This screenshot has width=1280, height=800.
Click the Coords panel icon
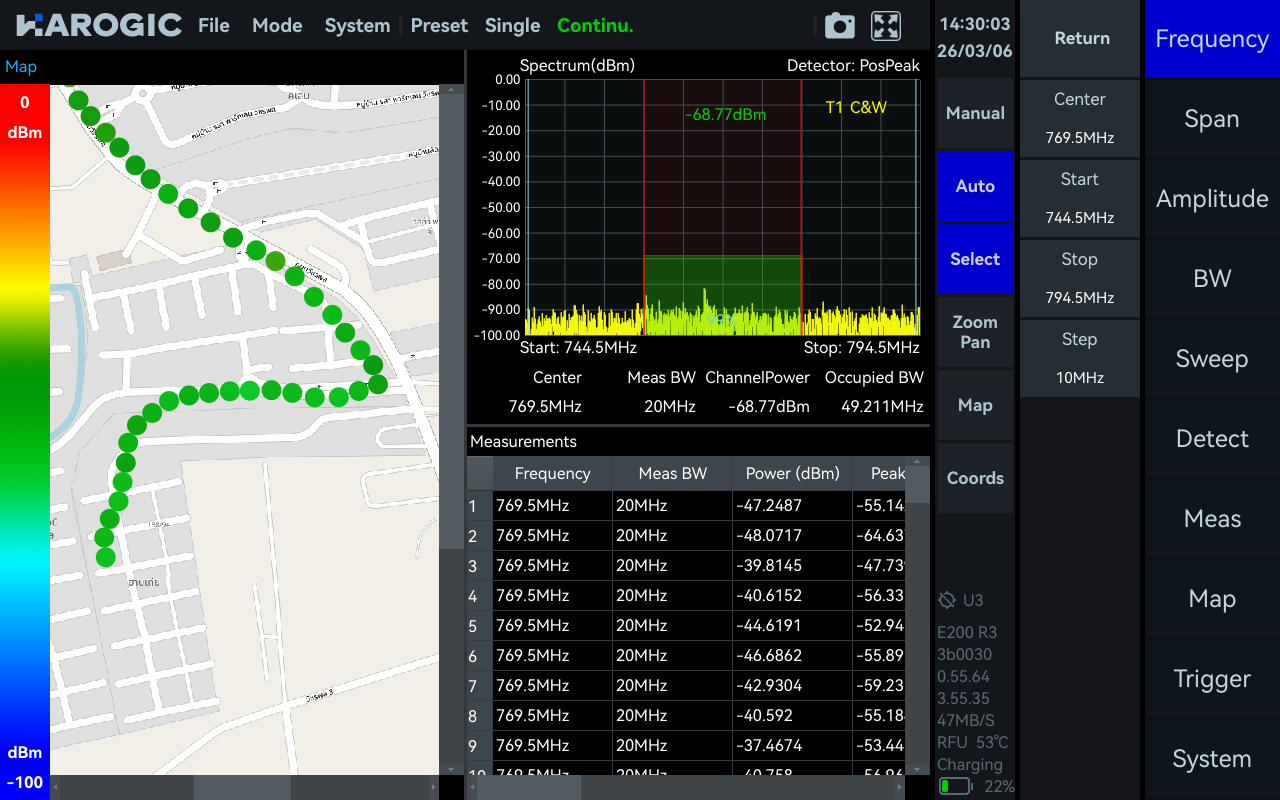(x=974, y=478)
